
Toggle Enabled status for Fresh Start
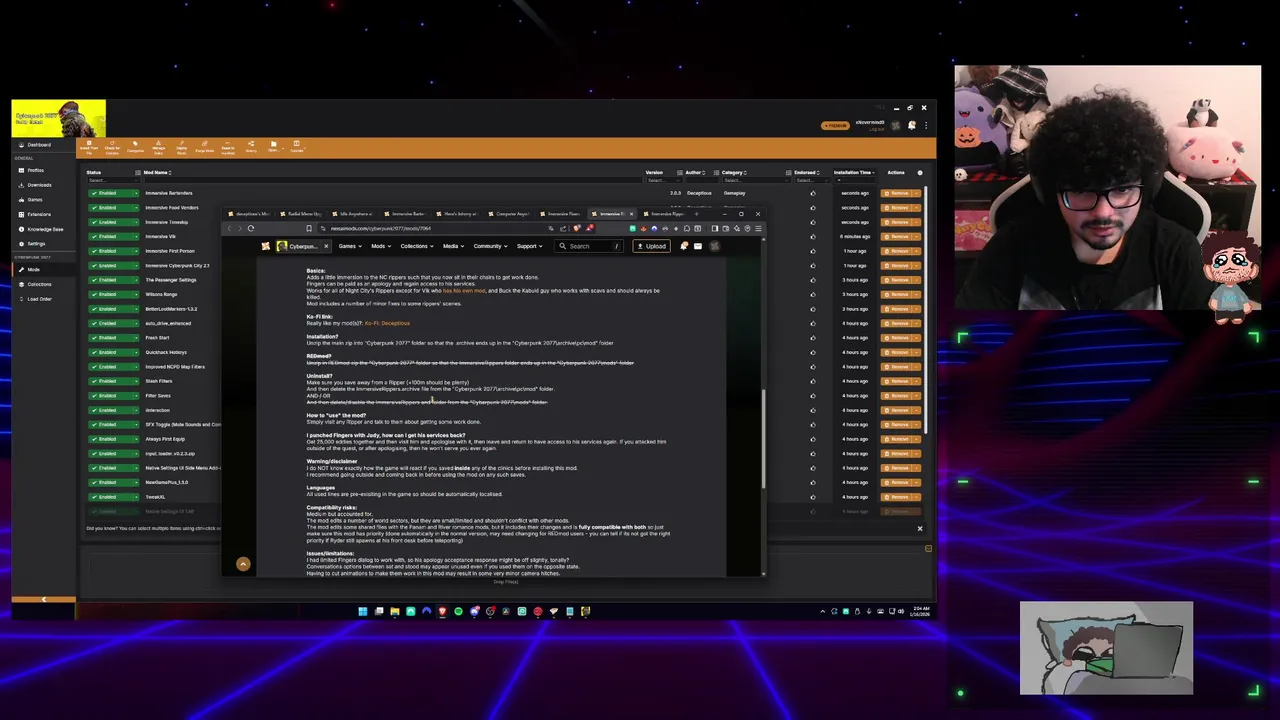coord(110,338)
